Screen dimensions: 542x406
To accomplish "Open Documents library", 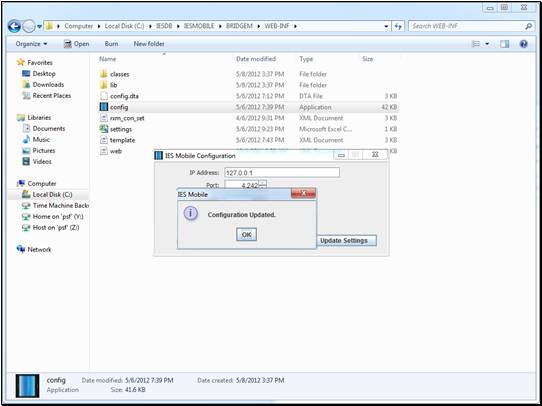I will (49, 129).
